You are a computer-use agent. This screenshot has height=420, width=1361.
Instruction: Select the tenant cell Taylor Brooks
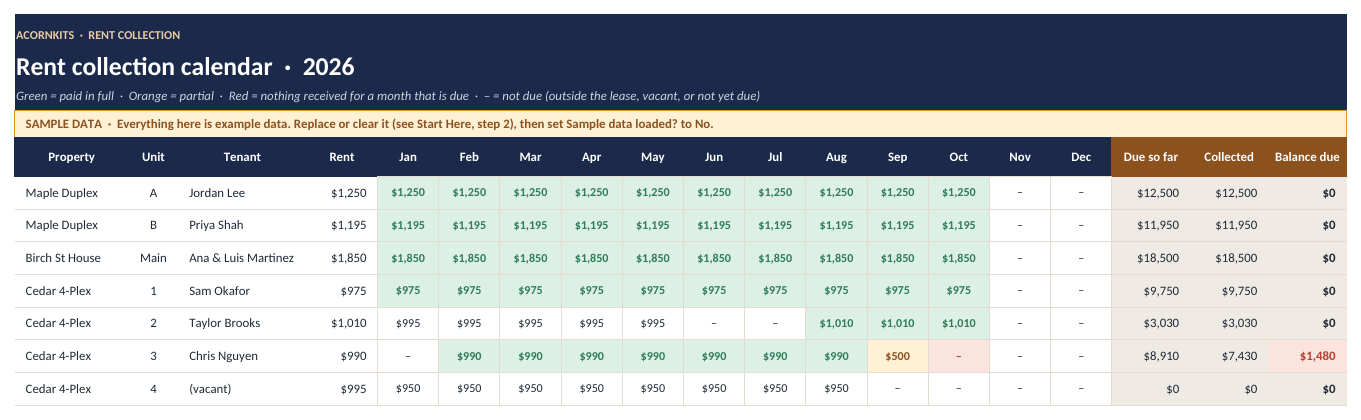pyautogui.click(x=242, y=323)
